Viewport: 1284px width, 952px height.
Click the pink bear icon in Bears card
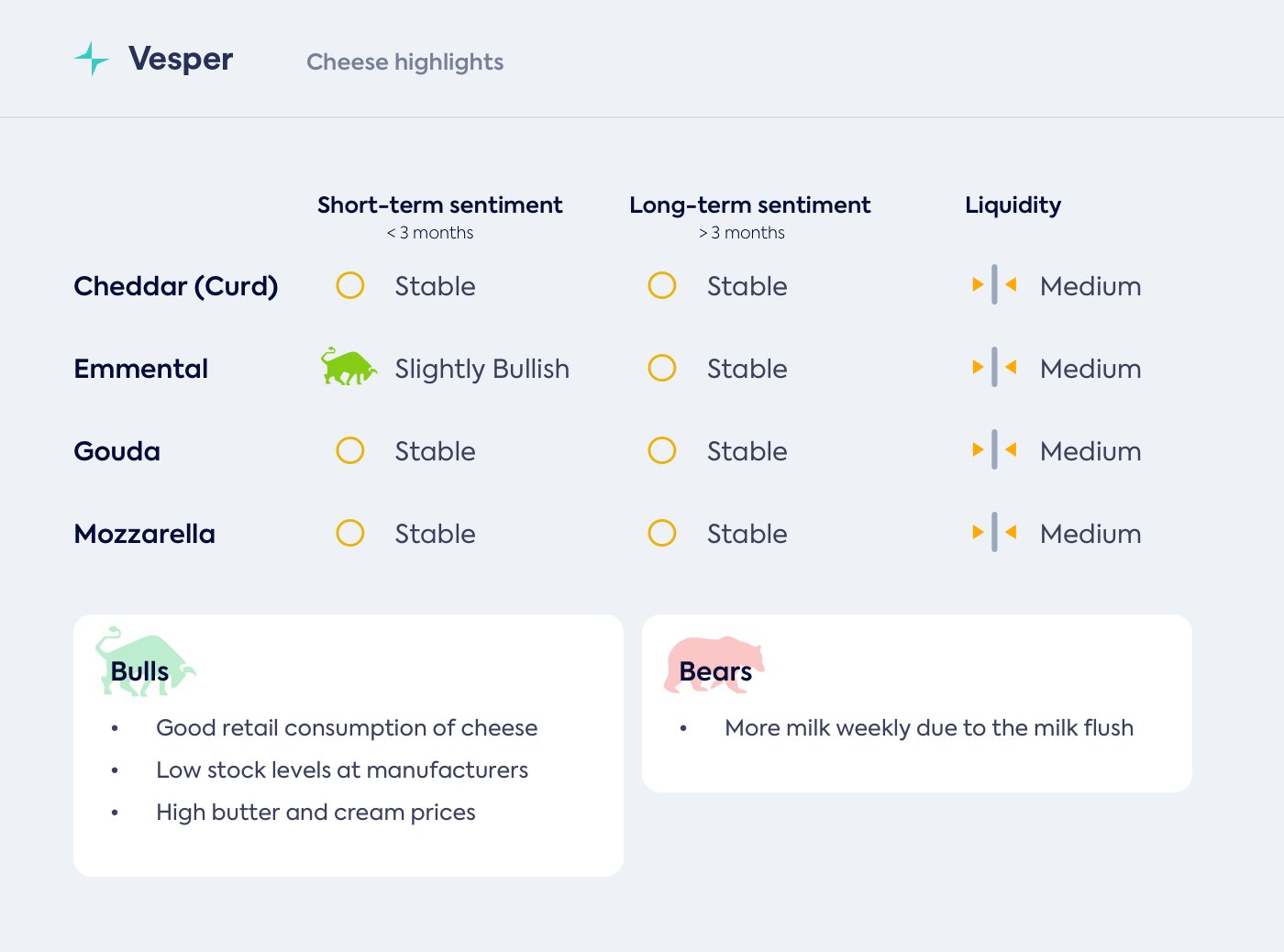coord(713,664)
